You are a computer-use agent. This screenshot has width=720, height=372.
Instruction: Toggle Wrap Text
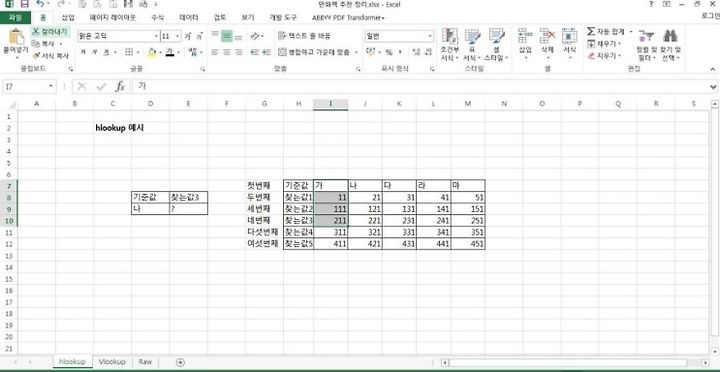[x=304, y=36]
